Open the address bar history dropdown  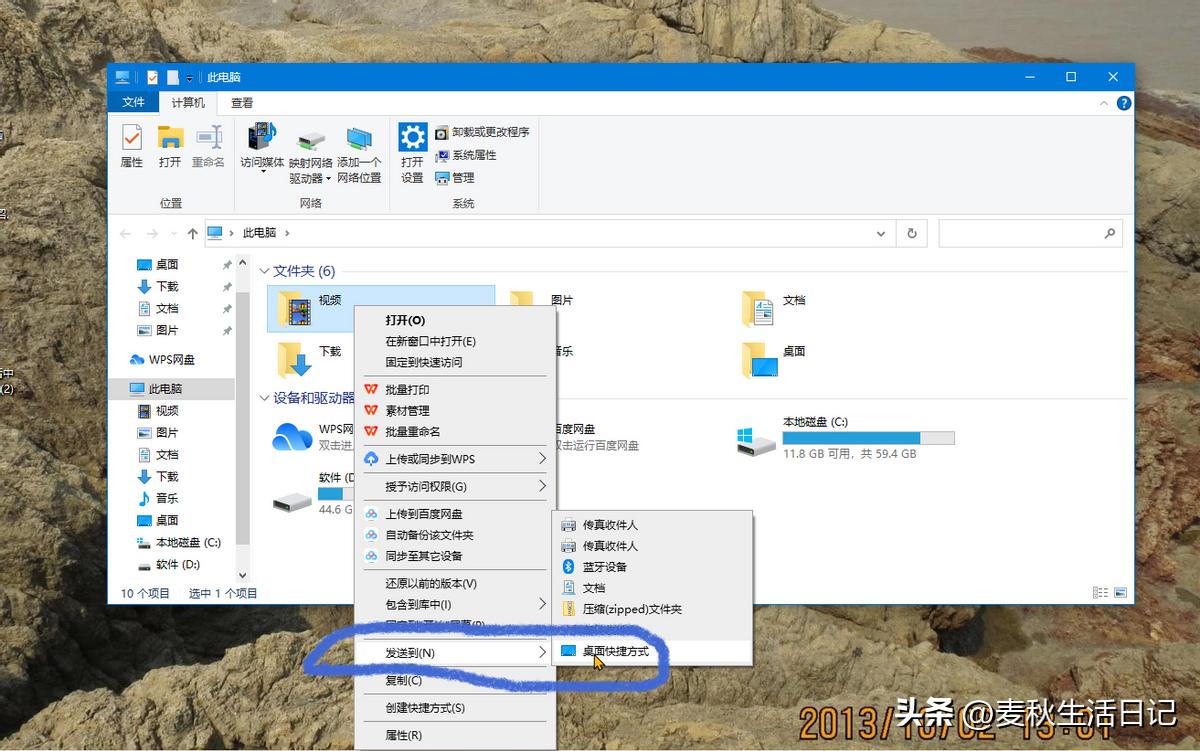(880, 232)
